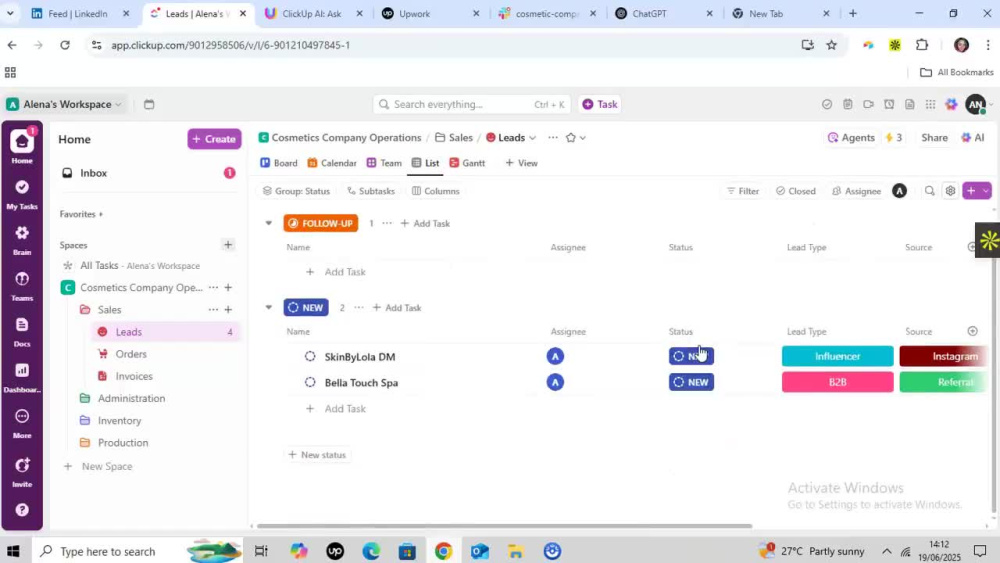The height and width of the screenshot is (563, 1000).
Task: Collapse the NEW status group
Action: click(x=268, y=307)
